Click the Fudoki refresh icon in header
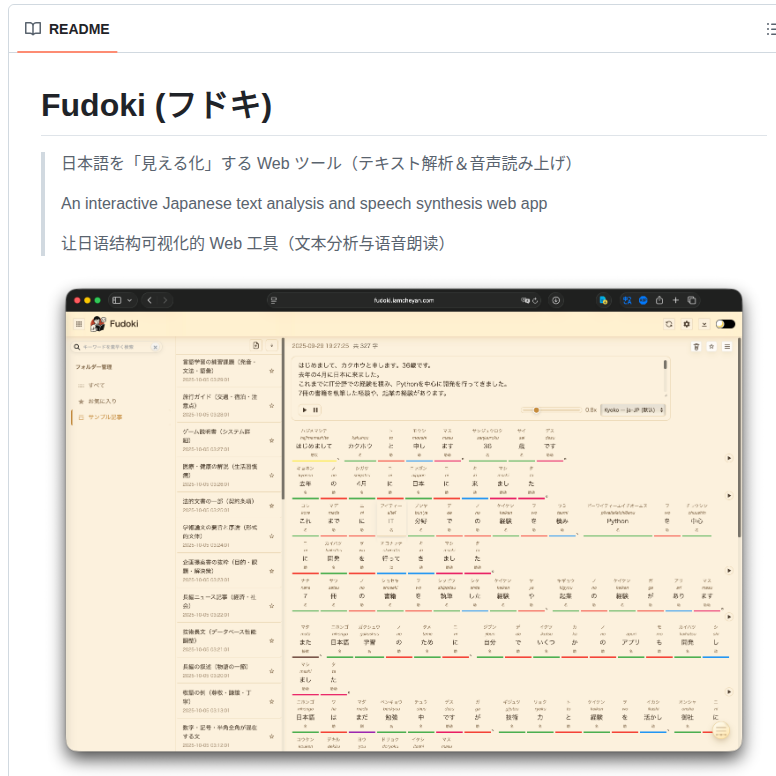Viewport: 776px width, 776px height. coord(669,324)
